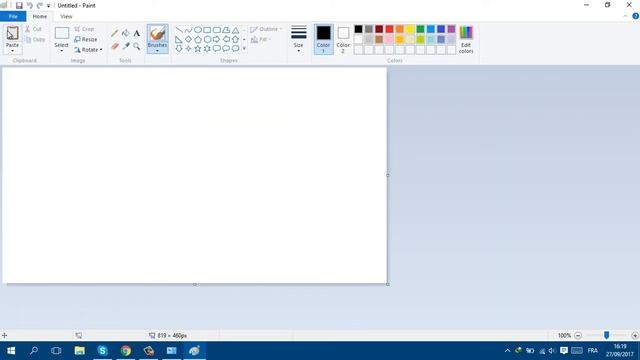Screen dimensions: 640x360
Task: Expand the Brushes dropdown arrow
Action: pos(158,51)
